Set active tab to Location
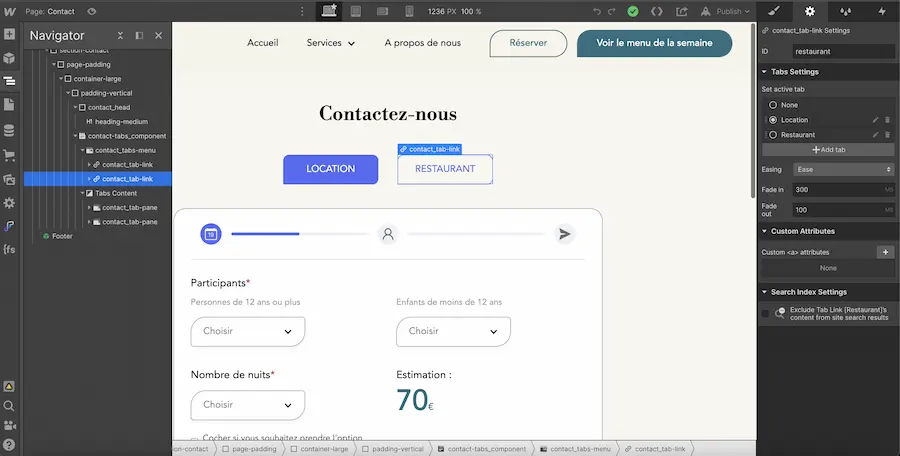 pos(773,120)
